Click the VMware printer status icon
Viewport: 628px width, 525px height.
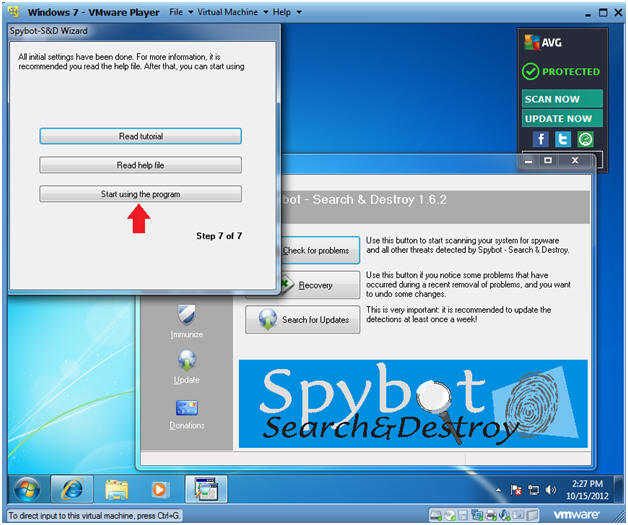(x=491, y=515)
